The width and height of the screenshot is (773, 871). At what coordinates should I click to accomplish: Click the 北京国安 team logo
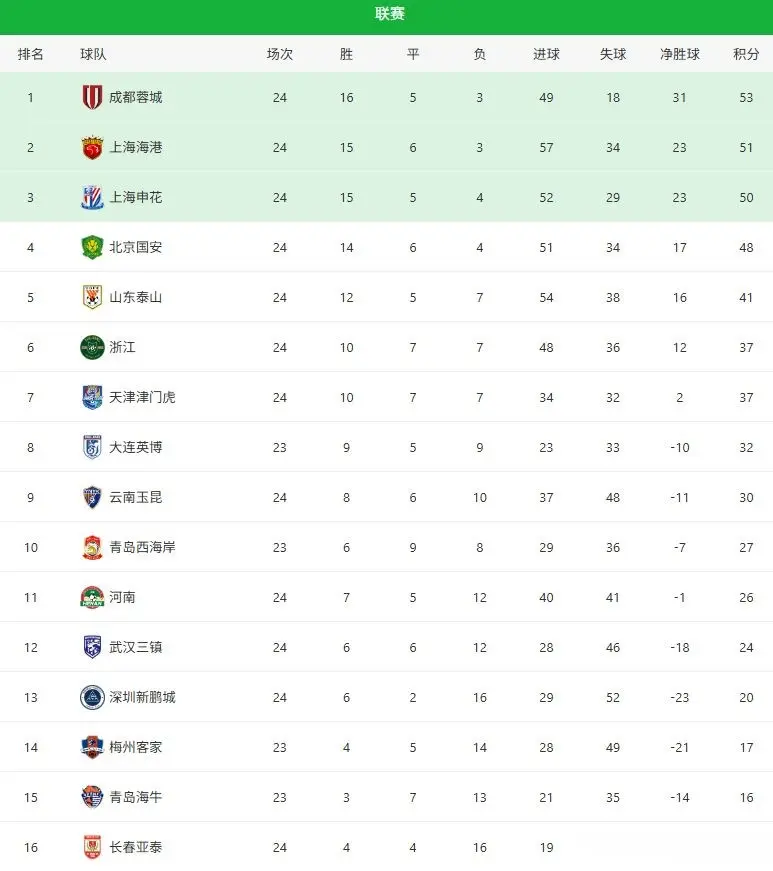(92, 247)
